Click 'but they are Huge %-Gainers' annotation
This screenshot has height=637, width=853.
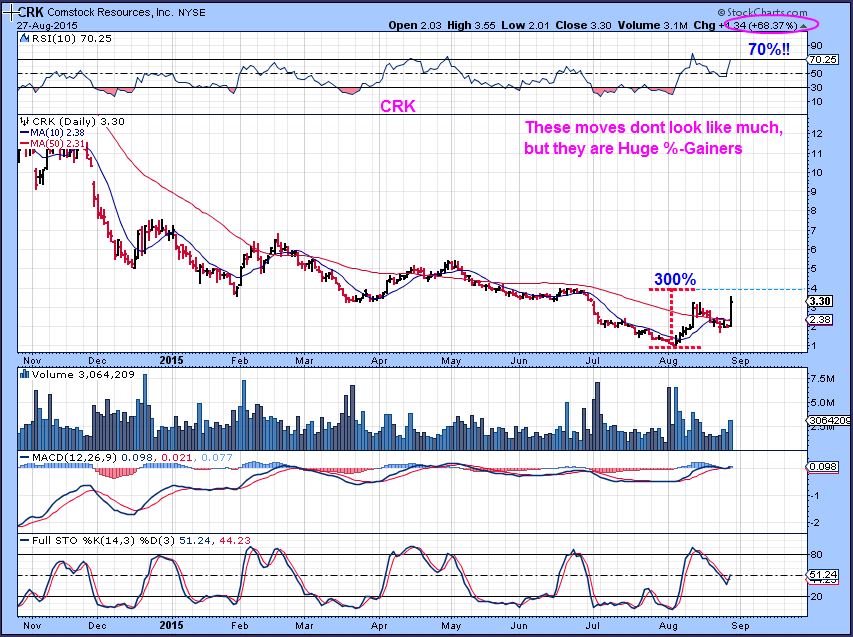click(x=633, y=149)
